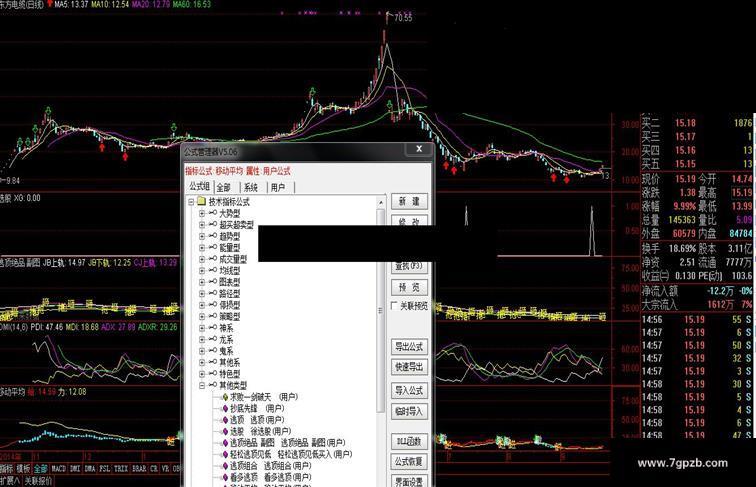
Task: Click the key icon beside 龙系
Action: pos(213,339)
